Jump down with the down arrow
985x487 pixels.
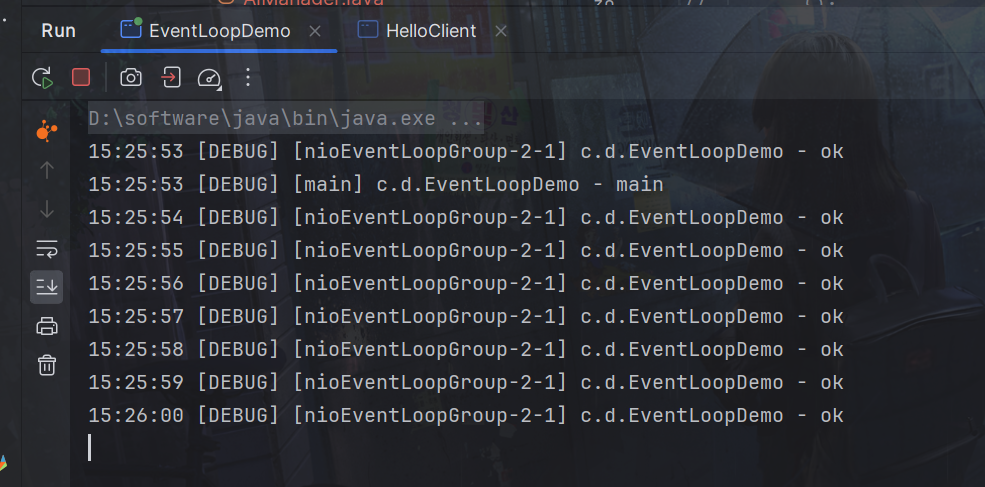click(46, 209)
